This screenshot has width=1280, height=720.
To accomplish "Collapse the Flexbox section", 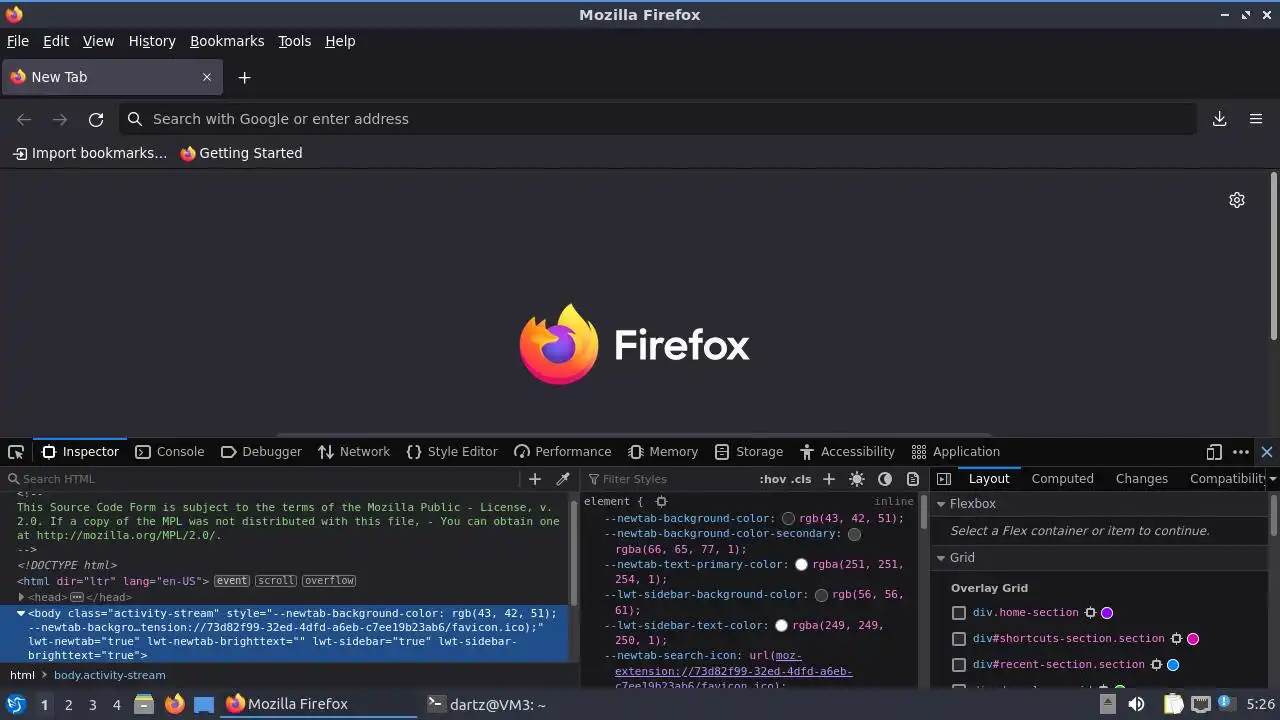I will pos(941,504).
